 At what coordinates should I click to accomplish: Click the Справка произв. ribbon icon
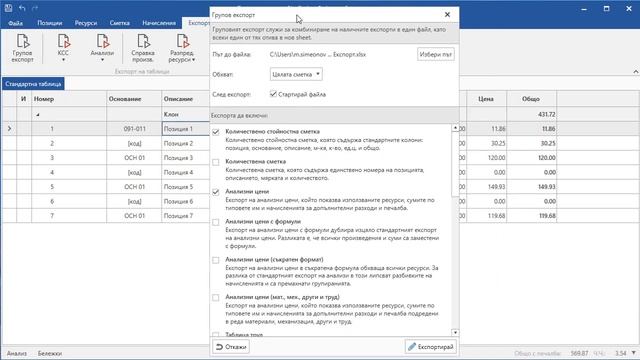tap(142, 48)
